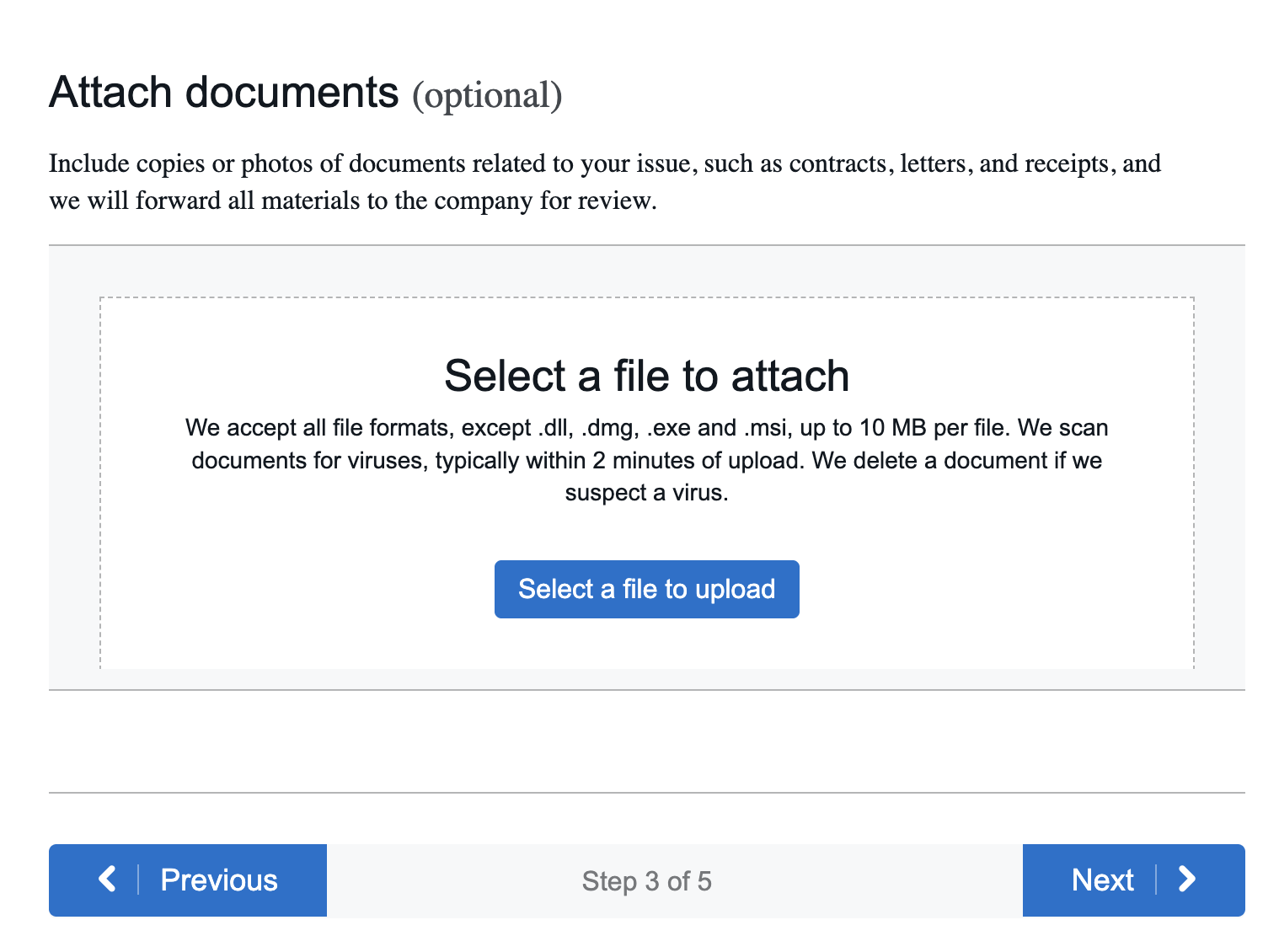Click the Step 3 of 5 indicator
Image resolution: width=1279 pixels, height=952 pixels.
click(646, 881)
